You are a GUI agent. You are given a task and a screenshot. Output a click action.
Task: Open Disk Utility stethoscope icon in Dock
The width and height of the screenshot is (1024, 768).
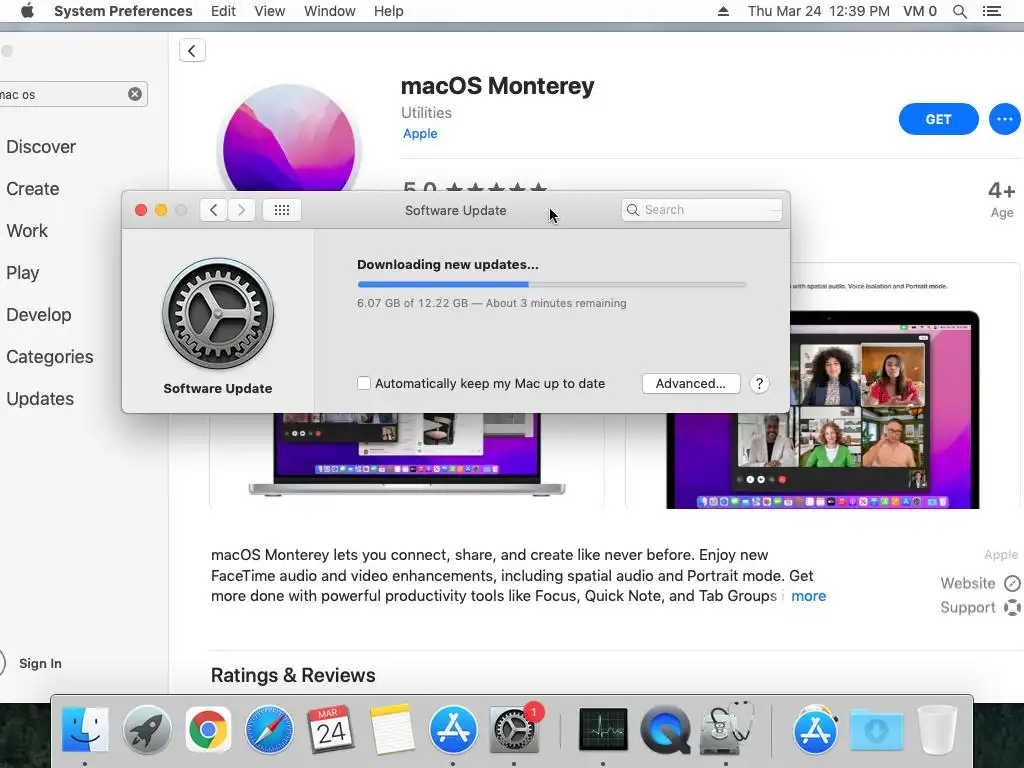[x=726, y=728]
